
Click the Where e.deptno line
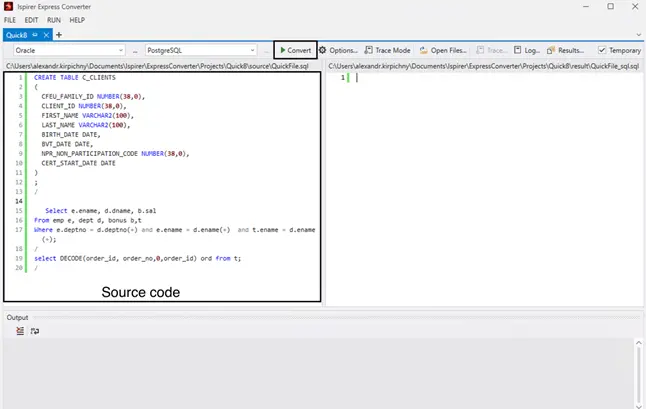point(175,230)
